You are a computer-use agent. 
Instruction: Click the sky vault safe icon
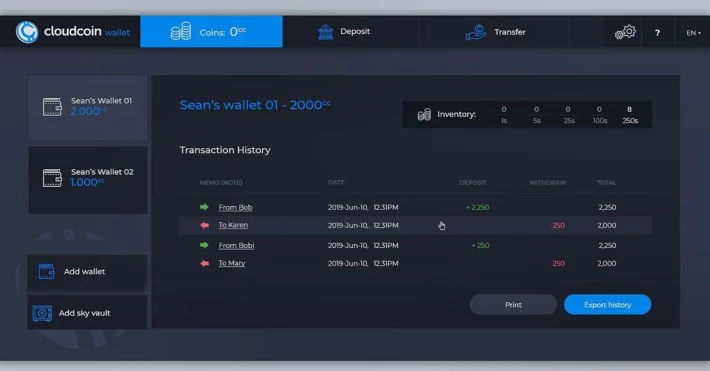(42, 313)
